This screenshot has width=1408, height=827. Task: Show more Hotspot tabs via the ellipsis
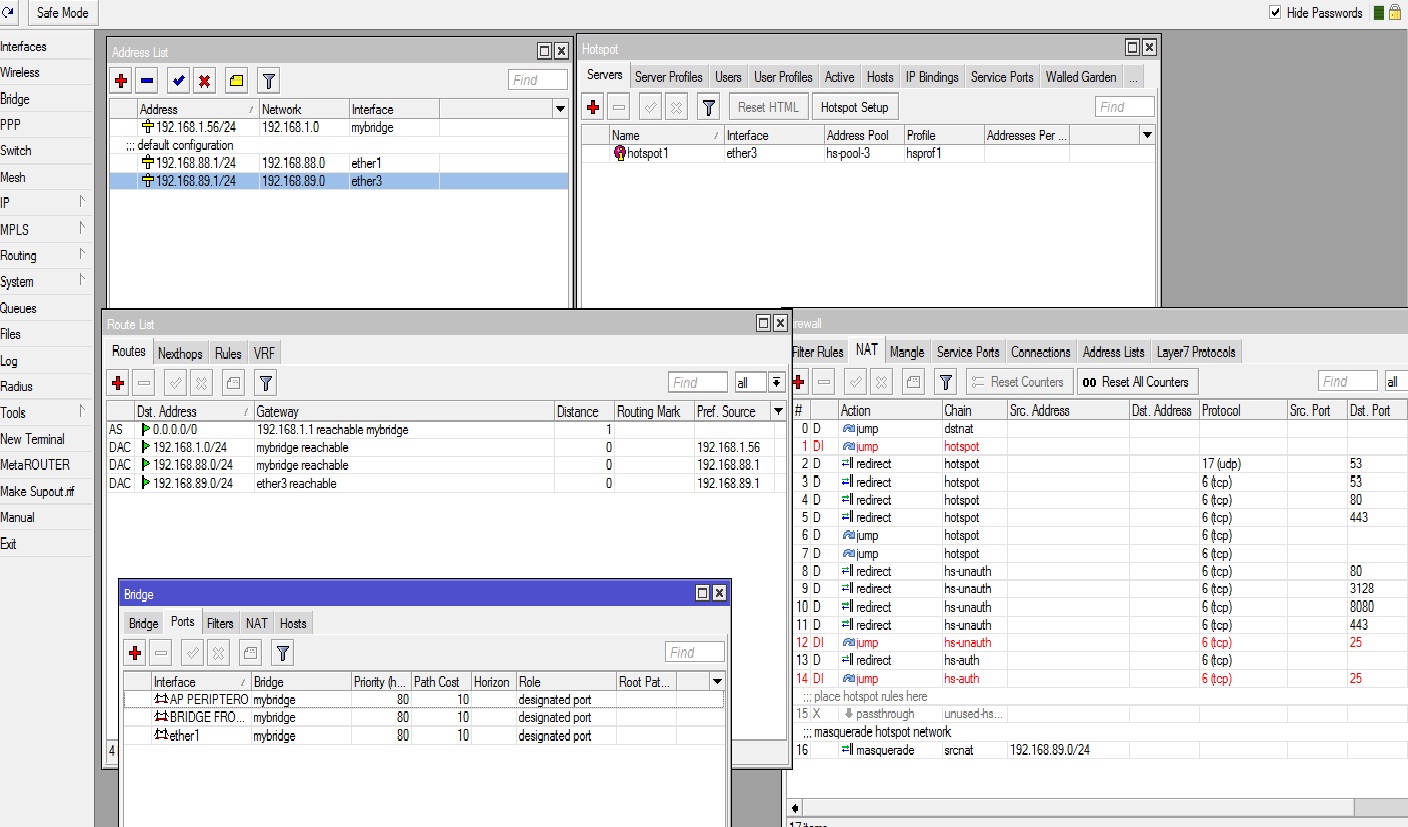pyautogui.click(x=1133, y=77)
